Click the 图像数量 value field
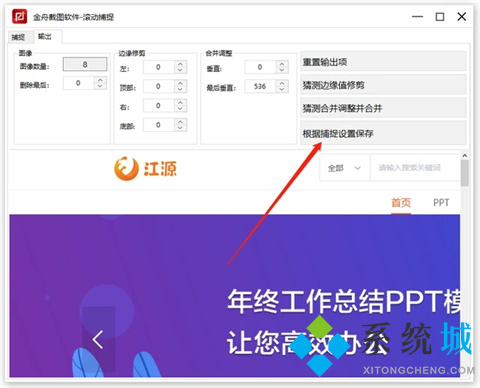Screen dimensions: 480x388 click(x=85, y=64)
